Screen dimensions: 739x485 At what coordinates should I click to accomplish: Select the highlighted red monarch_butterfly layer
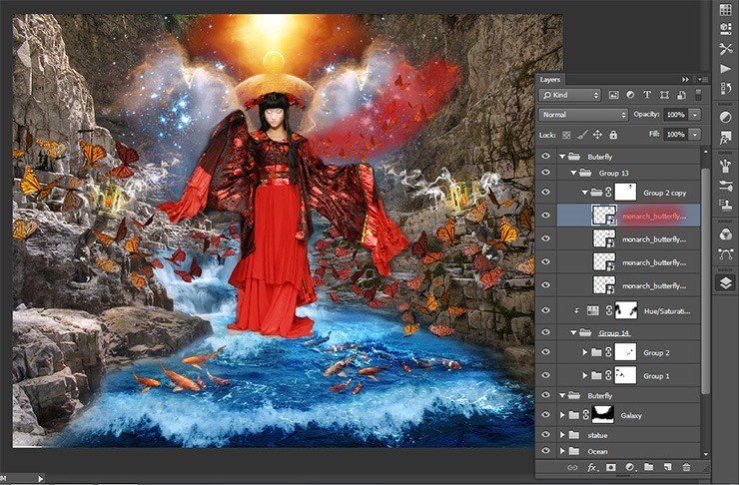tap(628, 216)
